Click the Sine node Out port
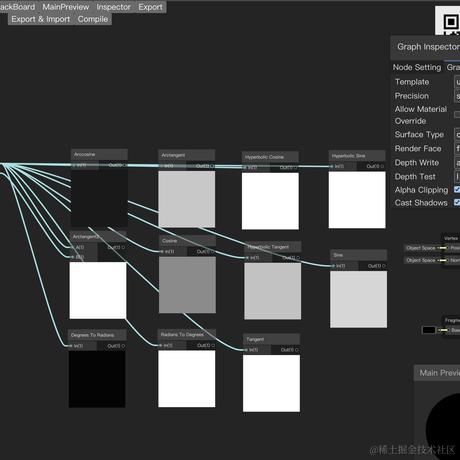 (x=384, y=266)
